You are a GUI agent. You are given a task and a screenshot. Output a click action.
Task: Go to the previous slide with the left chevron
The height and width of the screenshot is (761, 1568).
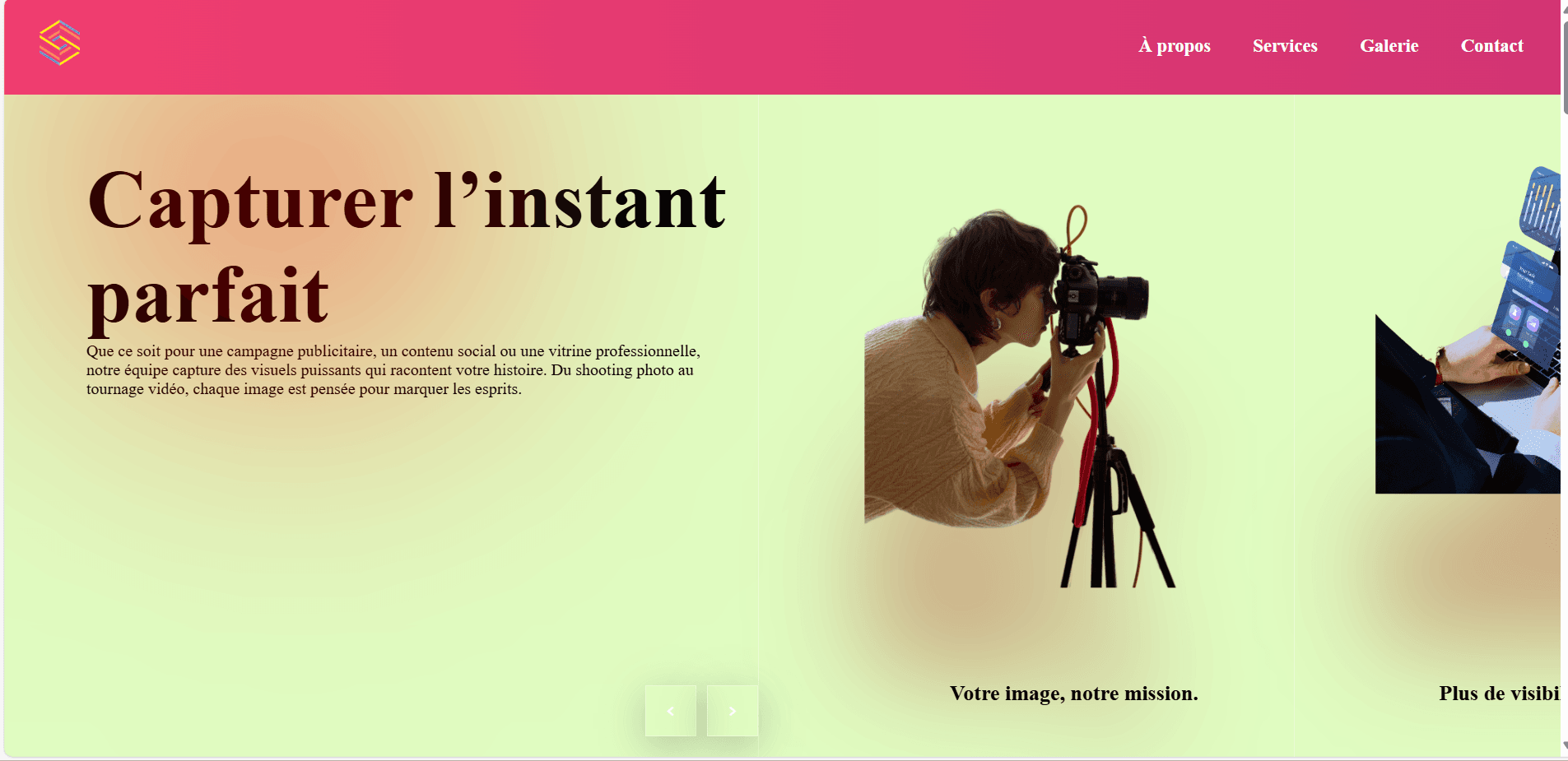pyautogui.click(x=671, y=711)
